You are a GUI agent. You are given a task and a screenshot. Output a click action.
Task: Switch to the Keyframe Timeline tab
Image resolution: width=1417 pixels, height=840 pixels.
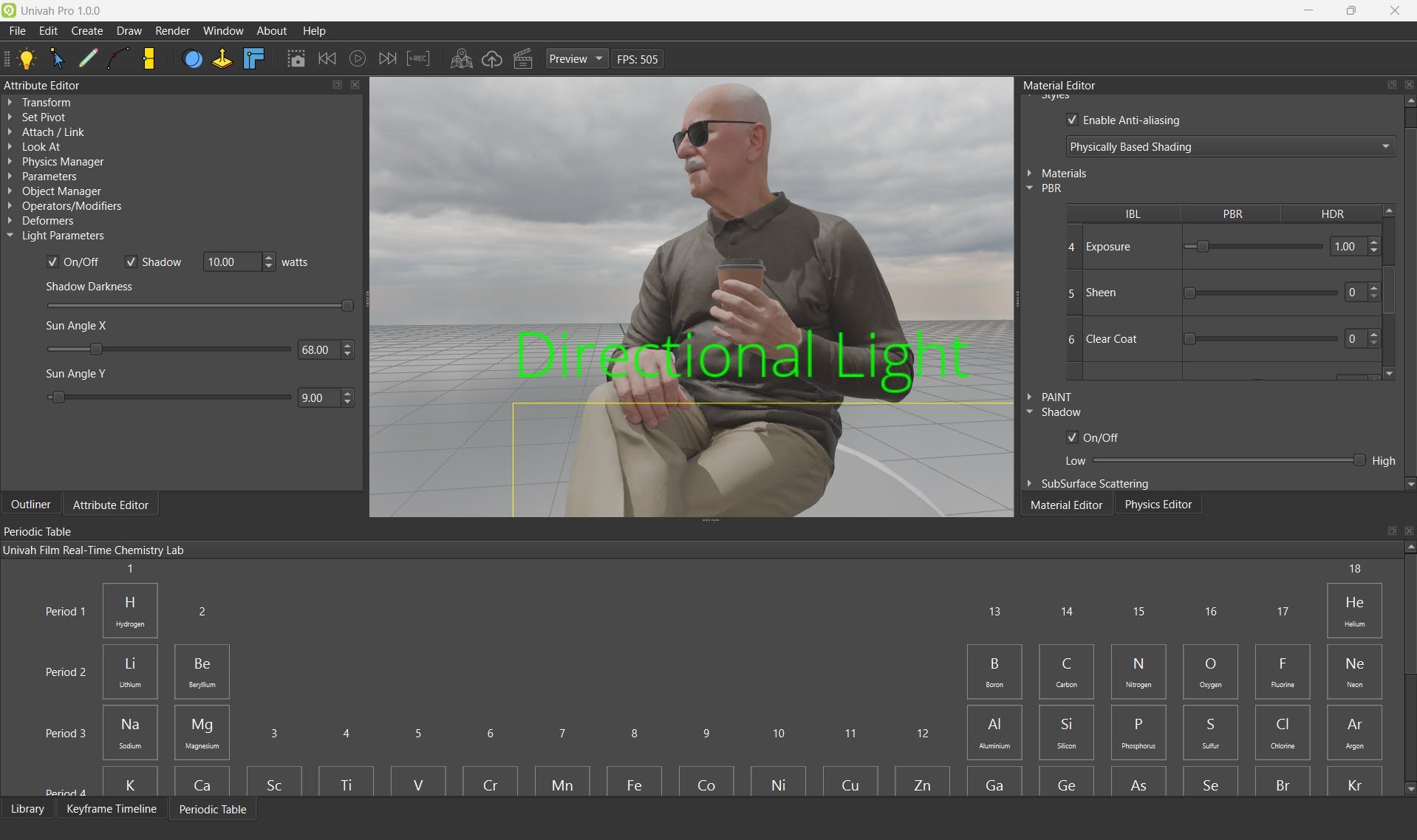click(x=112, y=809)
